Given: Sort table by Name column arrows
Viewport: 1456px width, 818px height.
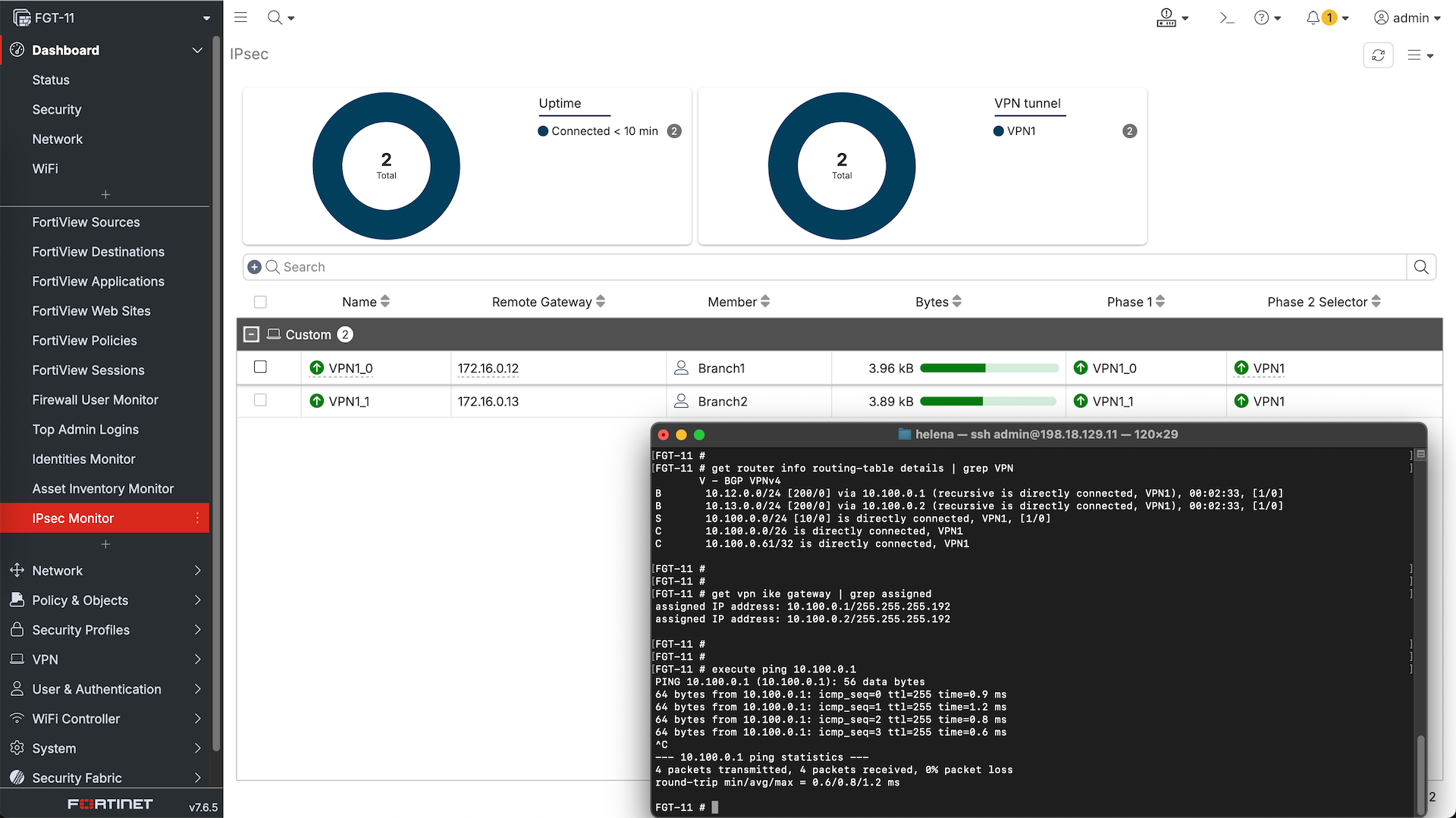Looking at the screenshot, I should 385,302.
